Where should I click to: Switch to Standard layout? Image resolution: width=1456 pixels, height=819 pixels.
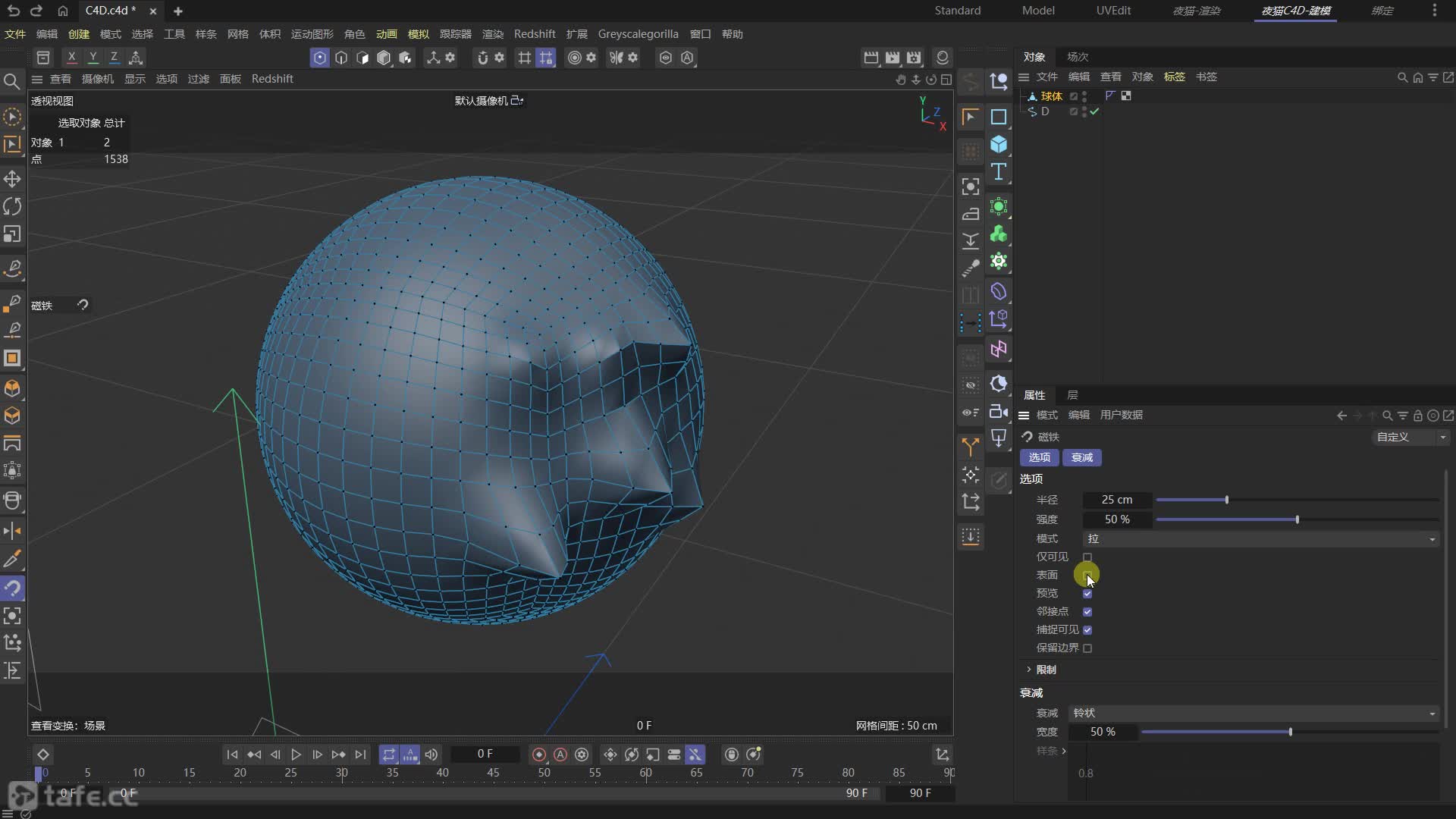(957, 11)
